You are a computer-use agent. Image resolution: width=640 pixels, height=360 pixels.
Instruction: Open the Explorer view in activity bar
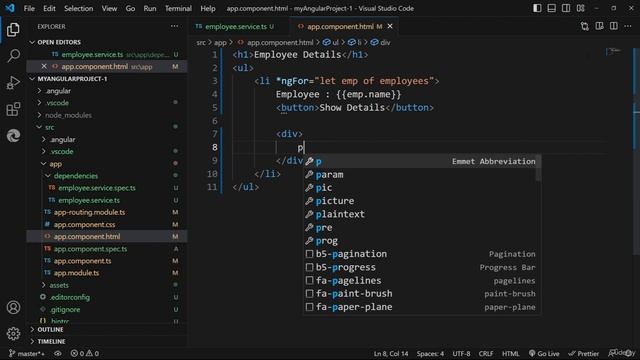point(13,30)
